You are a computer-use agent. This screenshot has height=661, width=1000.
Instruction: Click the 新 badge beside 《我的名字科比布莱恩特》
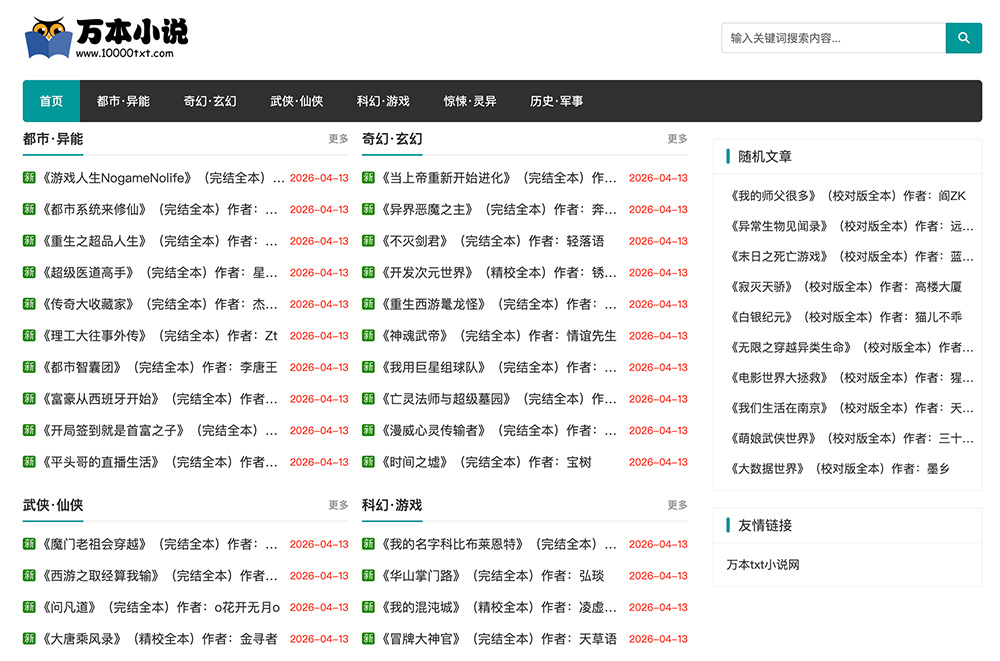pyautogui.click(x=367, y=544)
